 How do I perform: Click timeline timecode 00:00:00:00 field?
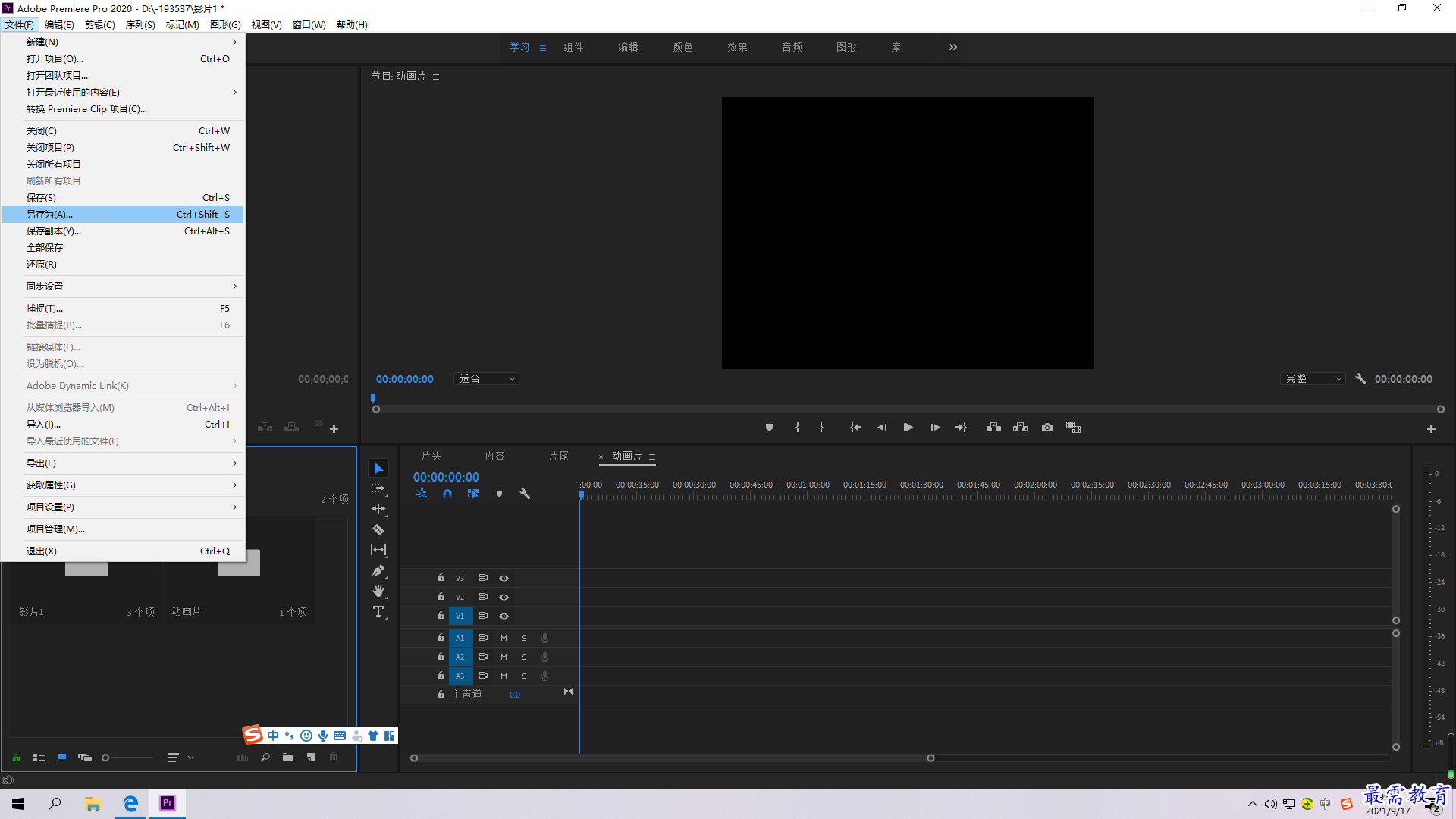tap(446, 477)
